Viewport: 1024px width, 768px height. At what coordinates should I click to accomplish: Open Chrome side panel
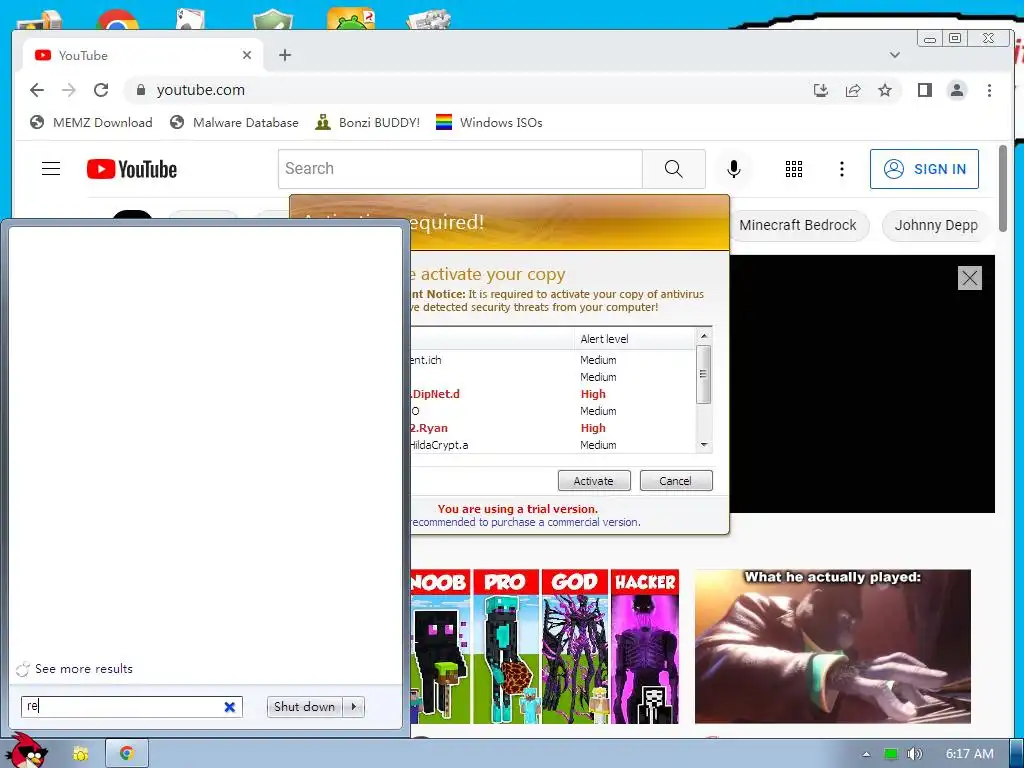925,90
